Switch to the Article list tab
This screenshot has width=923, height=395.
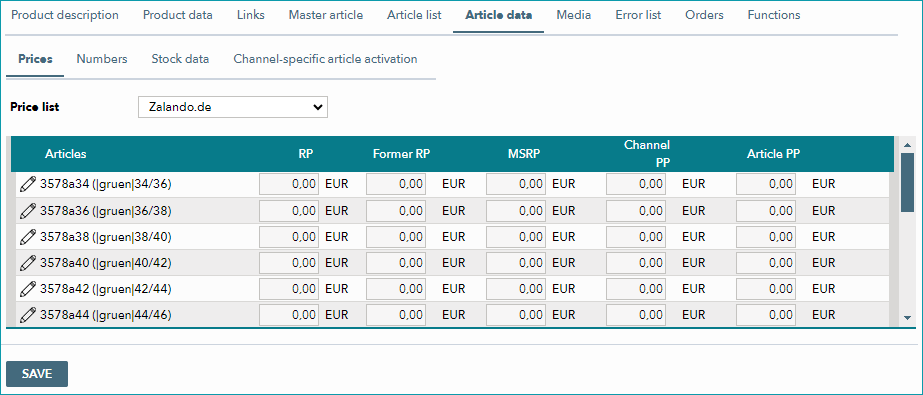point(414,15)
